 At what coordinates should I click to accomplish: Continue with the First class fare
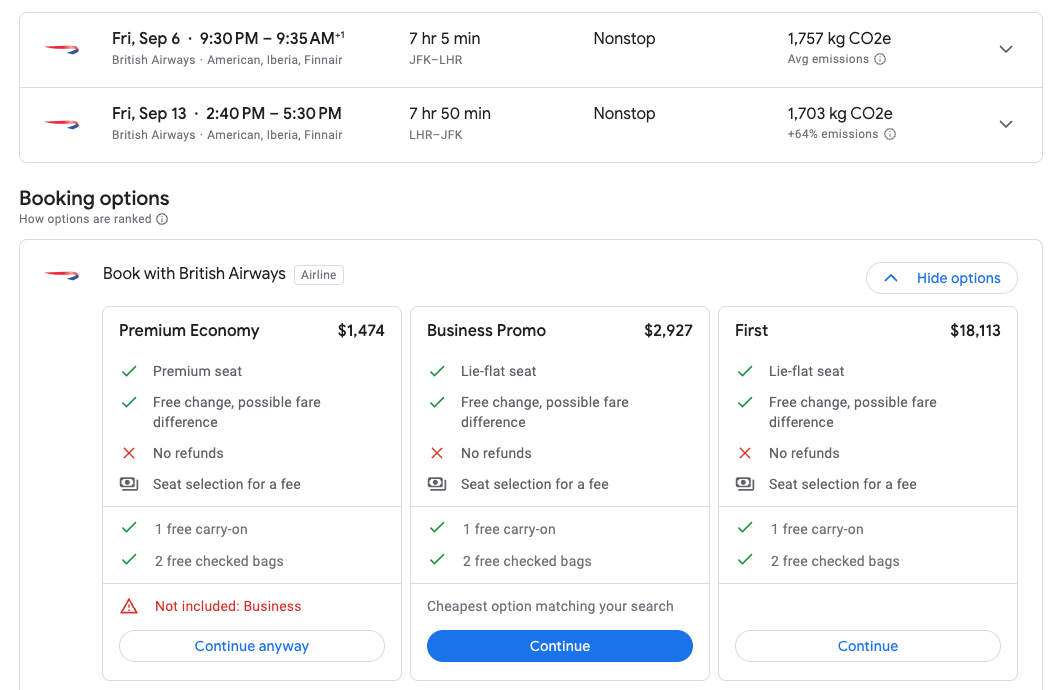(x=867, y=646)
